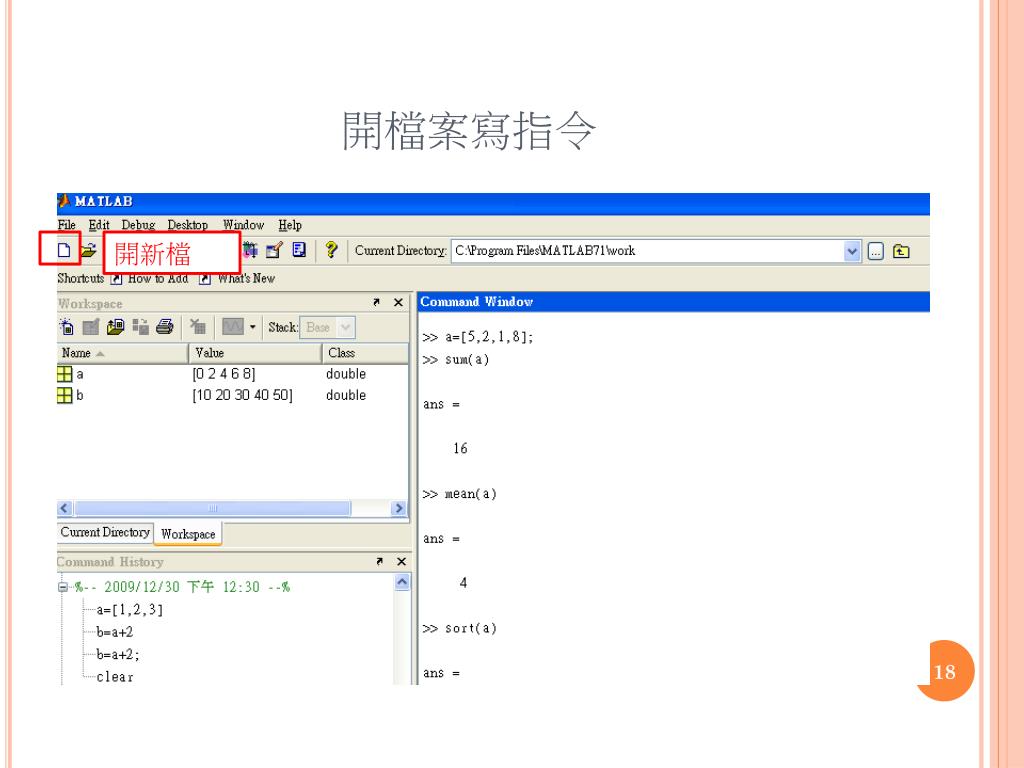1024x768 pixels.
Task: Undock the Command History panel
Action: click(x=379, y=562)
